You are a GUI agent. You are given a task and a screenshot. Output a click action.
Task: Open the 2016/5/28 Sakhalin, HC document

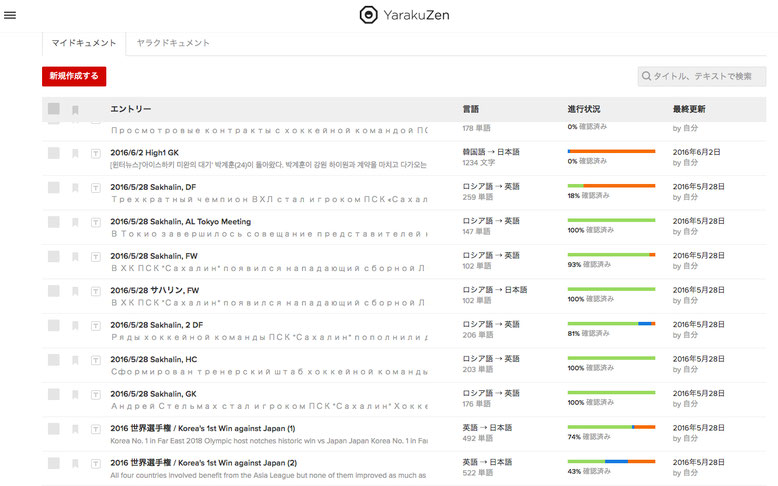153,359
